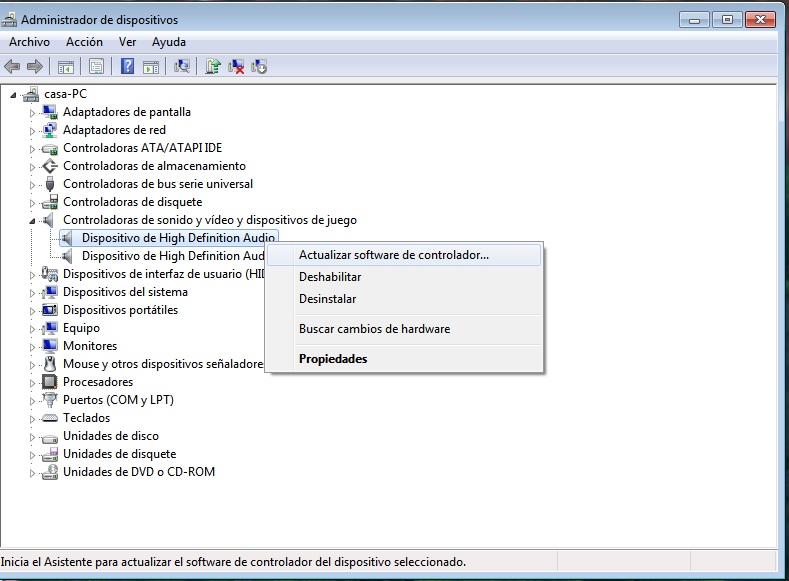The width and height of the screenshot is (789, 581).
Task: Click the Back arrow toolbar button
Action: [12, 66]
